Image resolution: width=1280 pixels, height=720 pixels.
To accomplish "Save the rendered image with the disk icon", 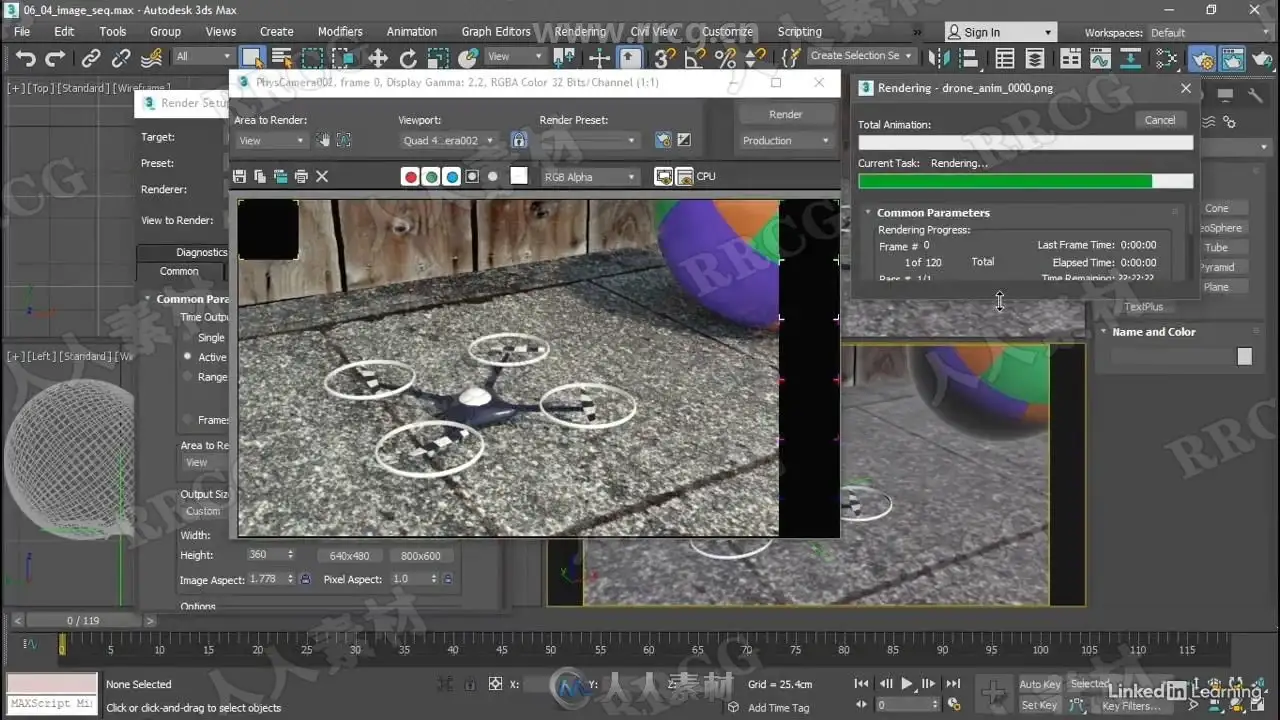I will point(239,177).
